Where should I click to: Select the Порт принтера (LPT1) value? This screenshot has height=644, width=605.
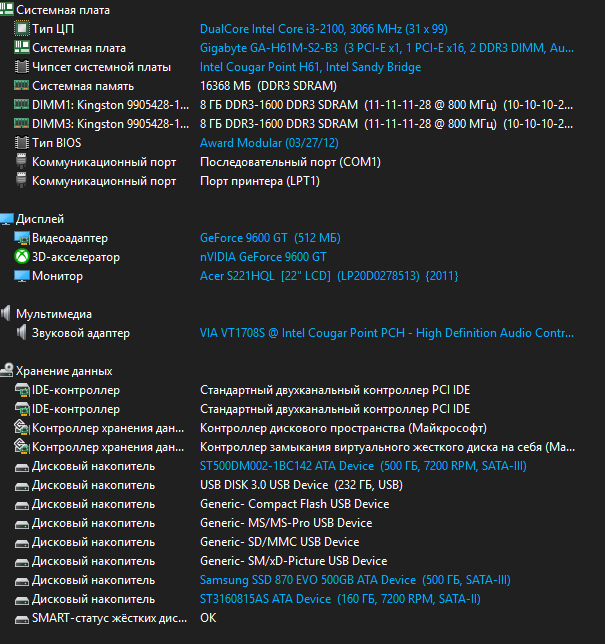point(260,181)
